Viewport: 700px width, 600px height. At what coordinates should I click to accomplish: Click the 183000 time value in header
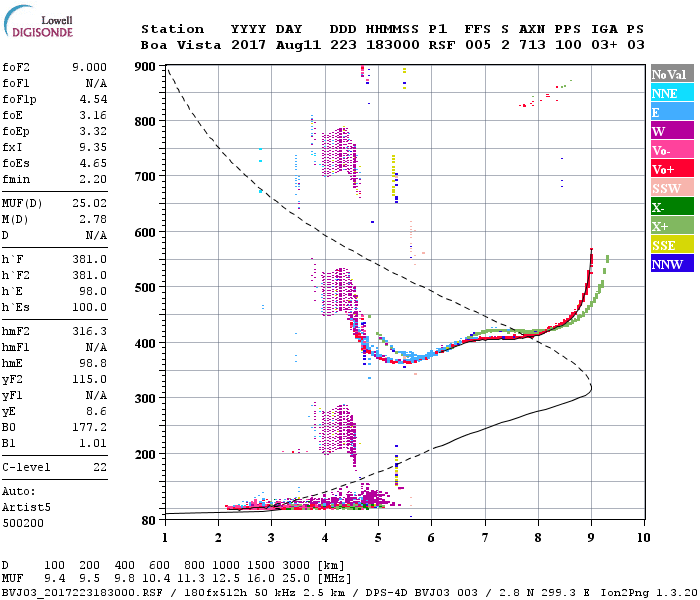(392, 45)
